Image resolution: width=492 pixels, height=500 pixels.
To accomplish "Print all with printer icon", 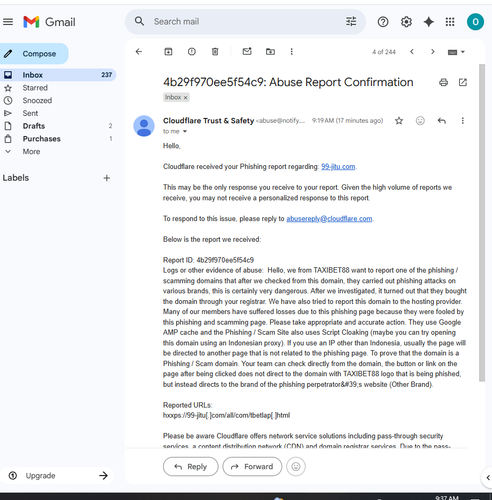I will click(443, 82).
